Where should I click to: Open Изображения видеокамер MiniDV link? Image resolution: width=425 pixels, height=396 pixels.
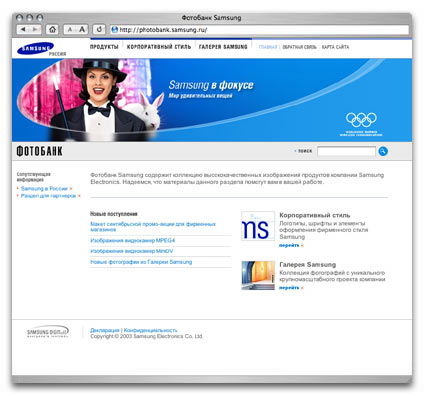(x=132, y=251)
